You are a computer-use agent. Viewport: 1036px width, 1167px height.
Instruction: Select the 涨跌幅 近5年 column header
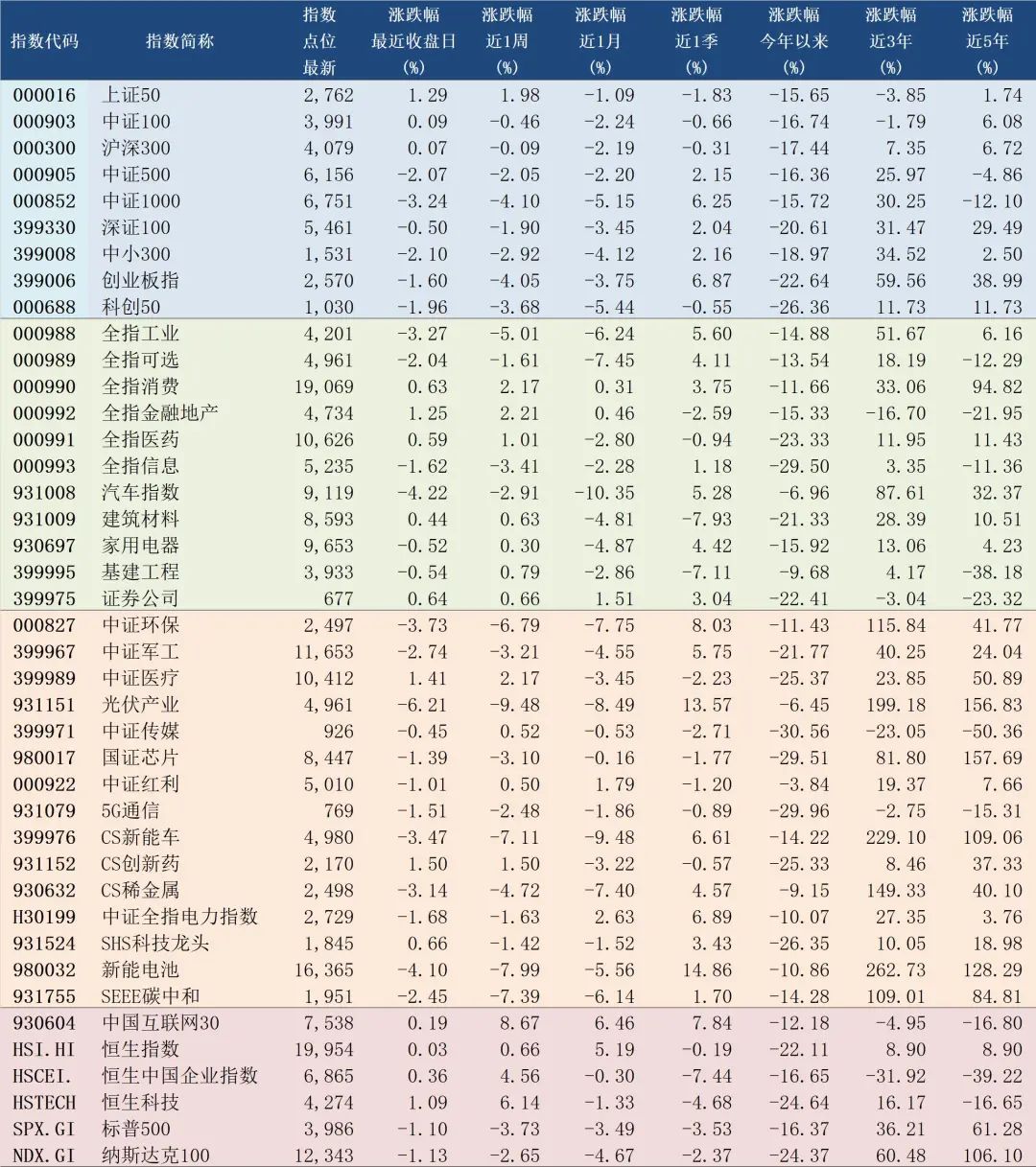click(x=988, y=41)
